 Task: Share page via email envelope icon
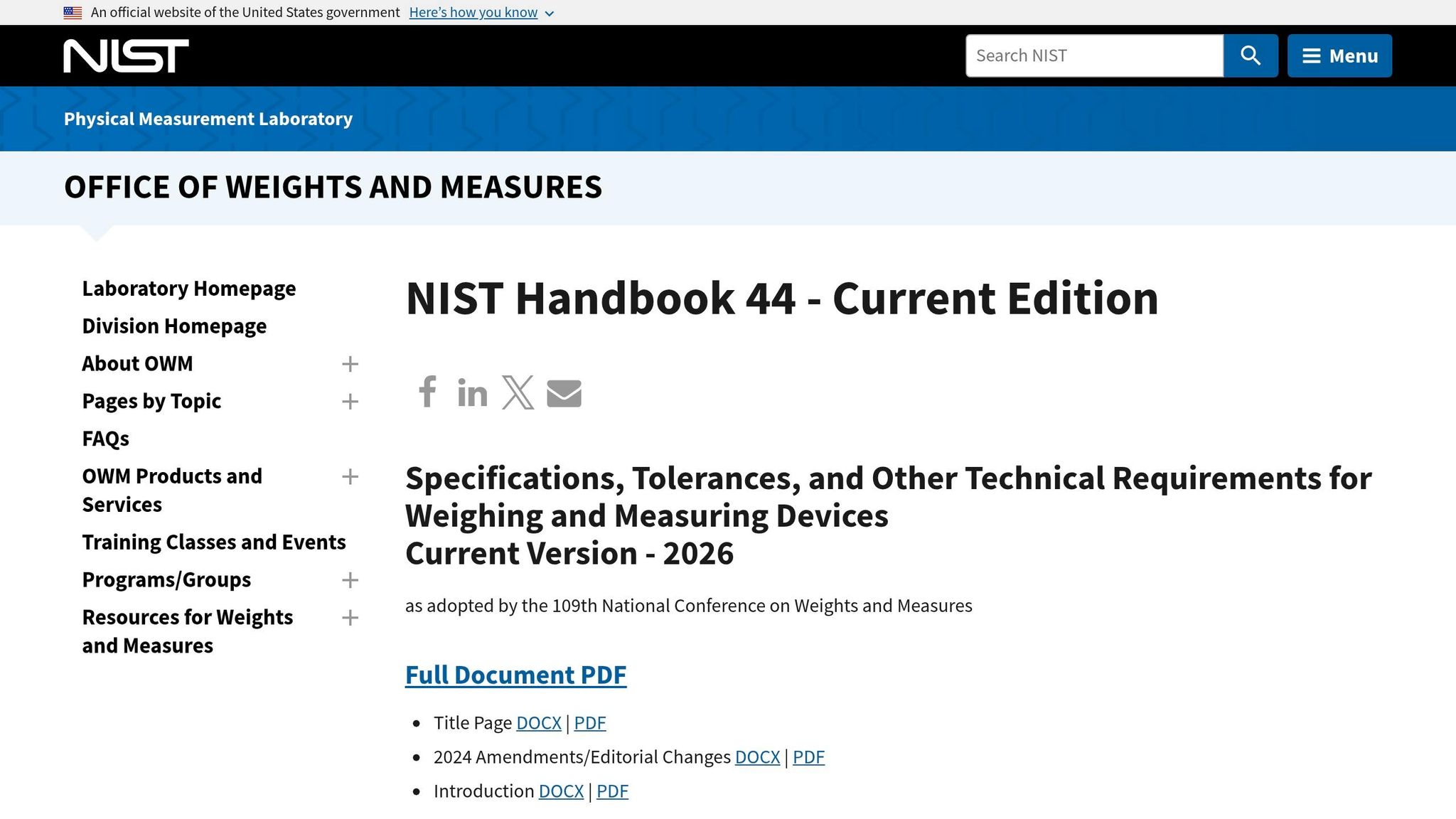click(564, 393)
